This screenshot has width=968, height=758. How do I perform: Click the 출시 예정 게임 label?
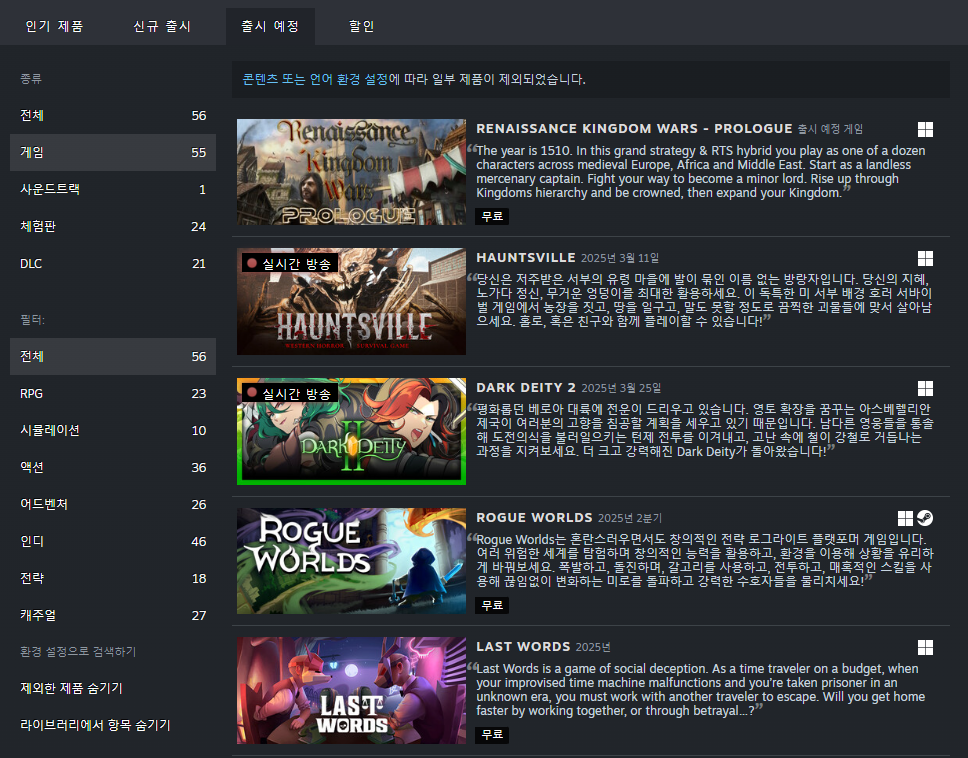(830, 129)
